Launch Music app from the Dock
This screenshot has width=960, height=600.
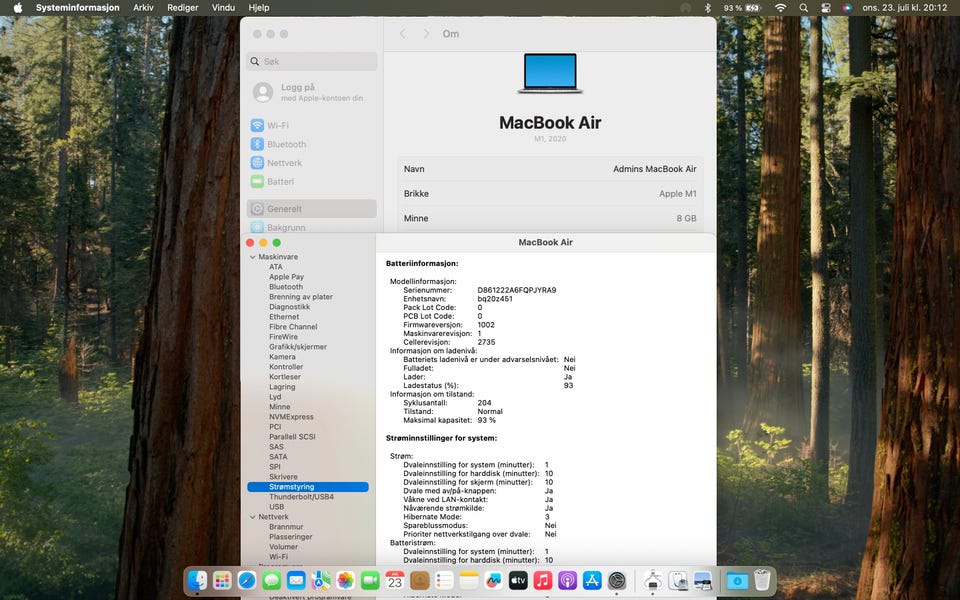(x=543, y=580)
